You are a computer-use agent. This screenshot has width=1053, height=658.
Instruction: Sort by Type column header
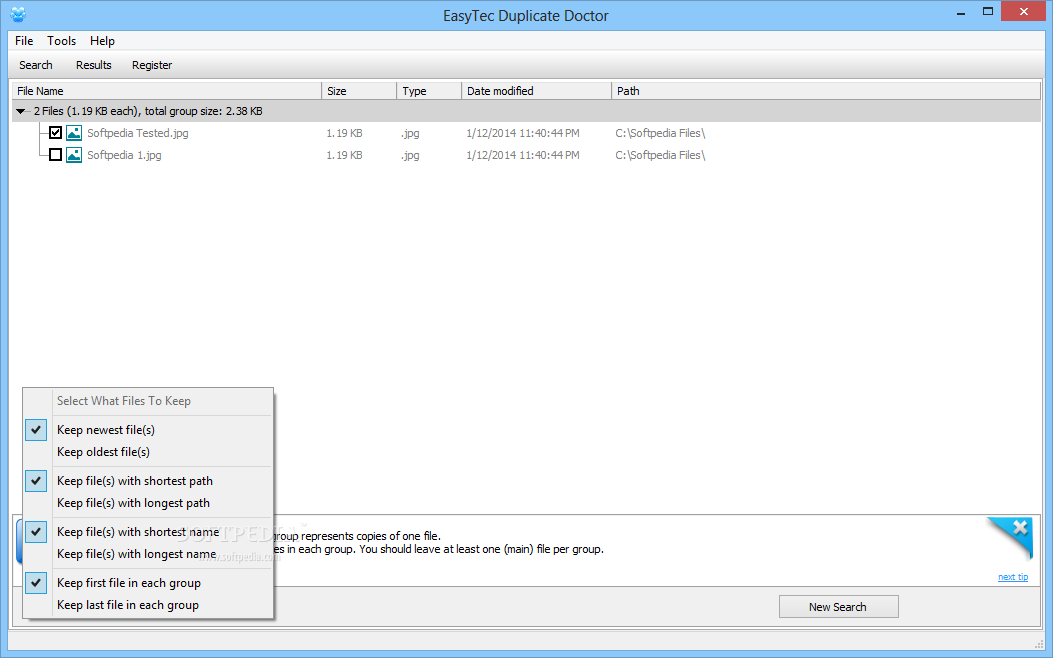pyautogui.click(x=429, y=91)
